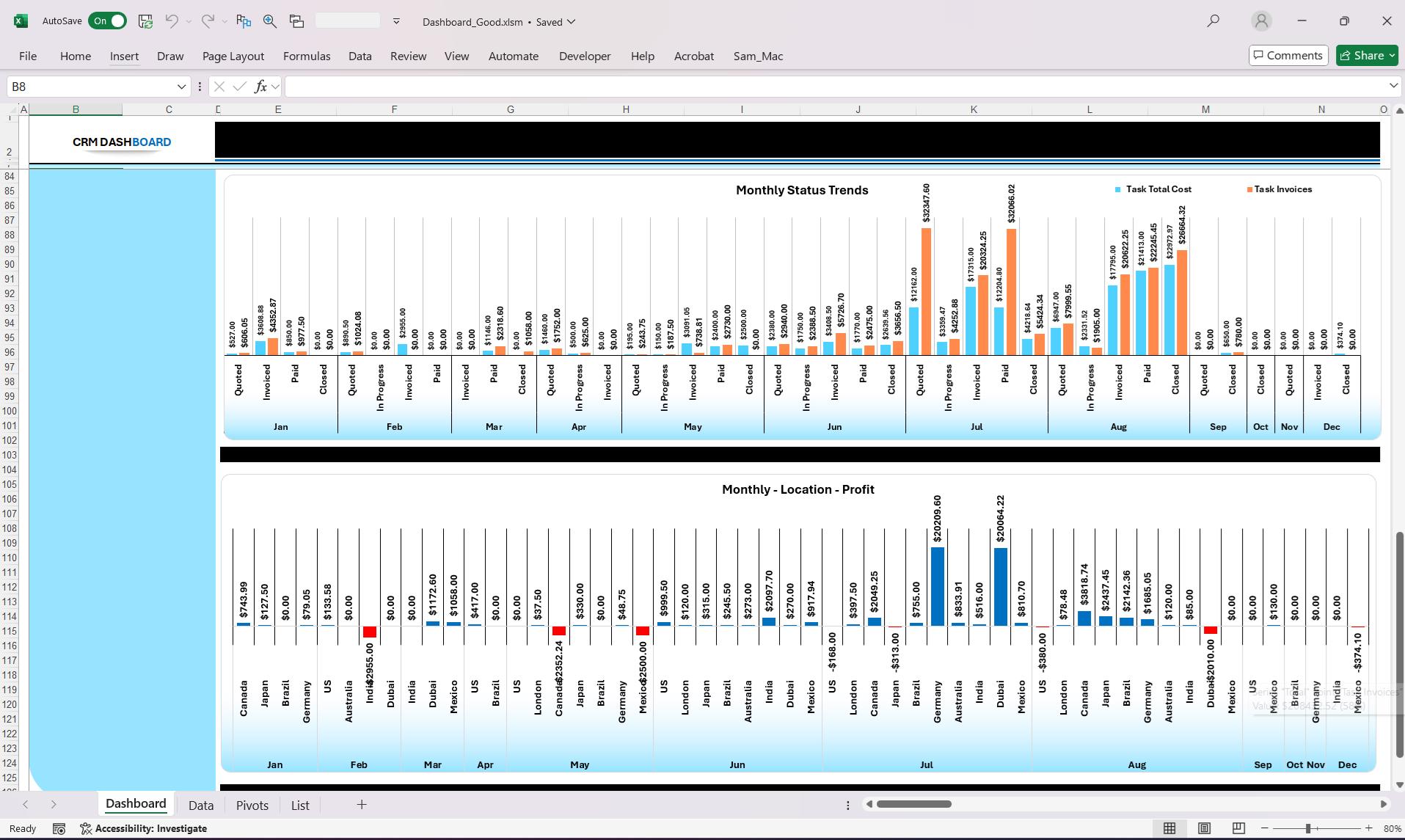Click the user account avatar icon

1261,21
